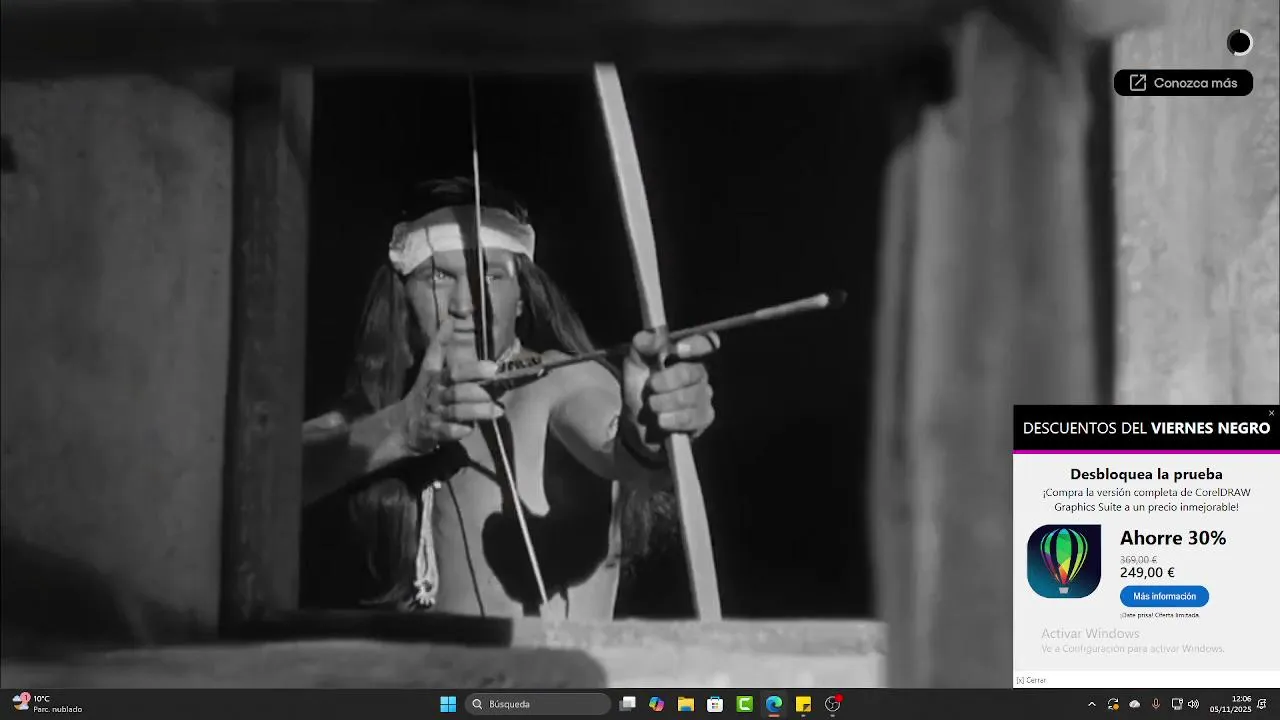The width and height of the screenshot is (1280, 720).
Task: Click the [x] Cerrar link
Action: [1031, 680]
